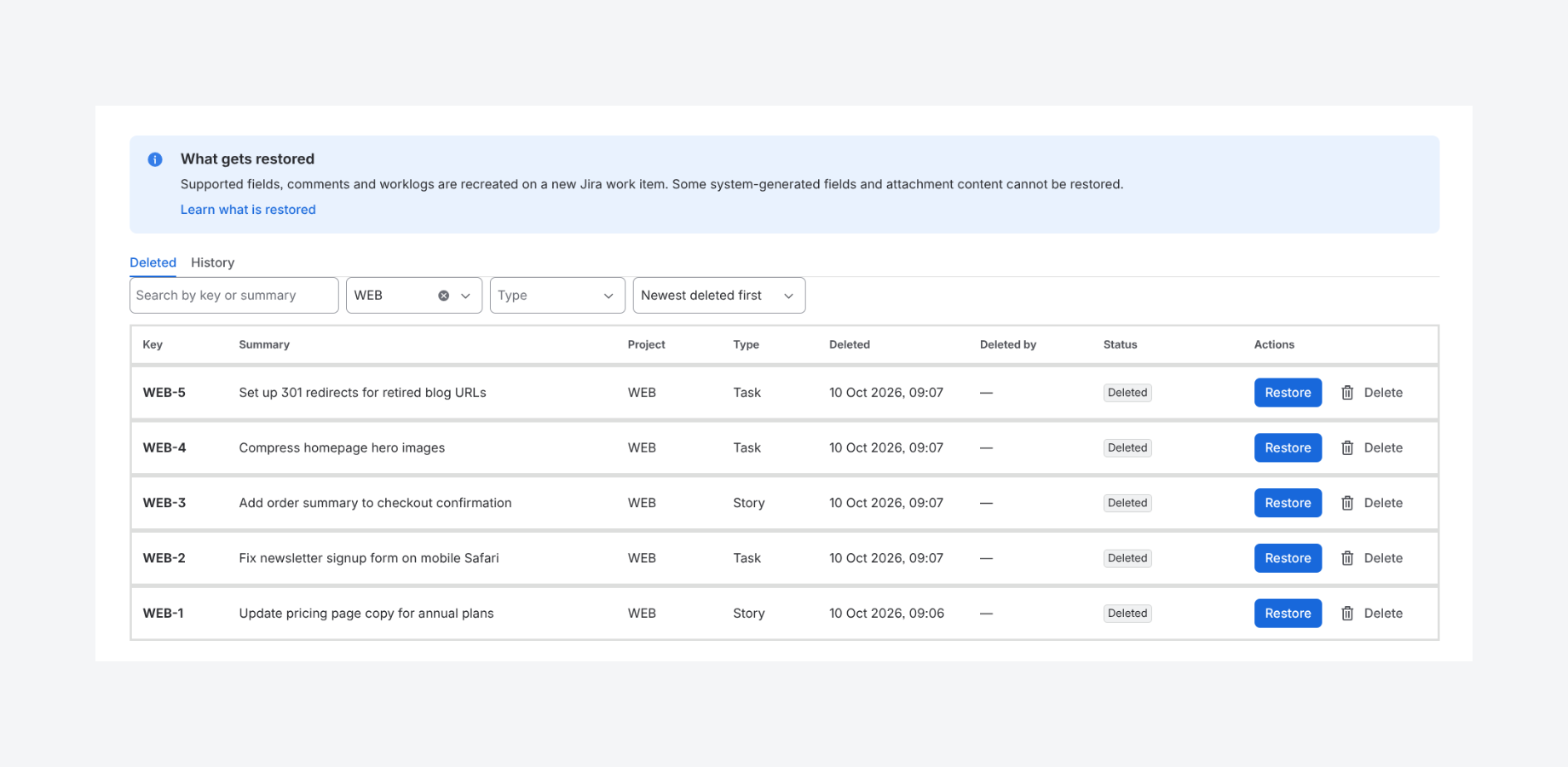Switch to the History tab
This screenshot has width=1568, height=767.
(x=212, y=262)
